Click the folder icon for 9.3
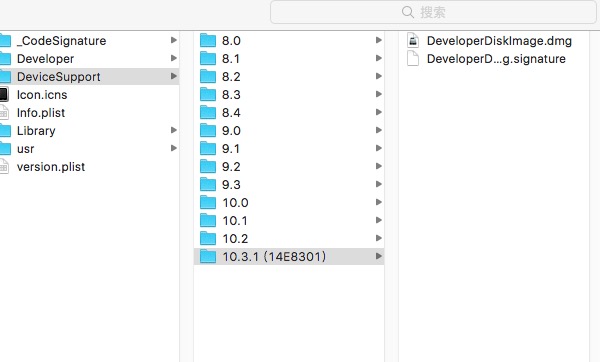 point(208,184)
